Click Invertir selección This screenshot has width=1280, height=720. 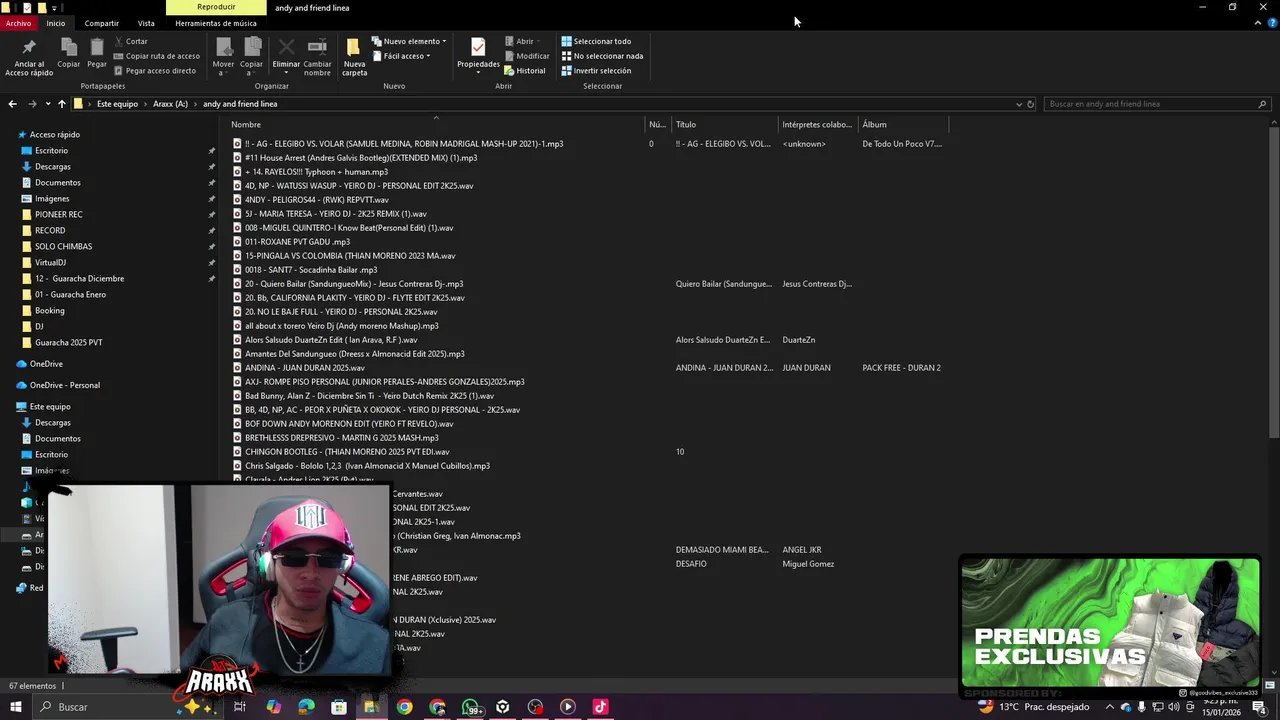pos(596,71)
